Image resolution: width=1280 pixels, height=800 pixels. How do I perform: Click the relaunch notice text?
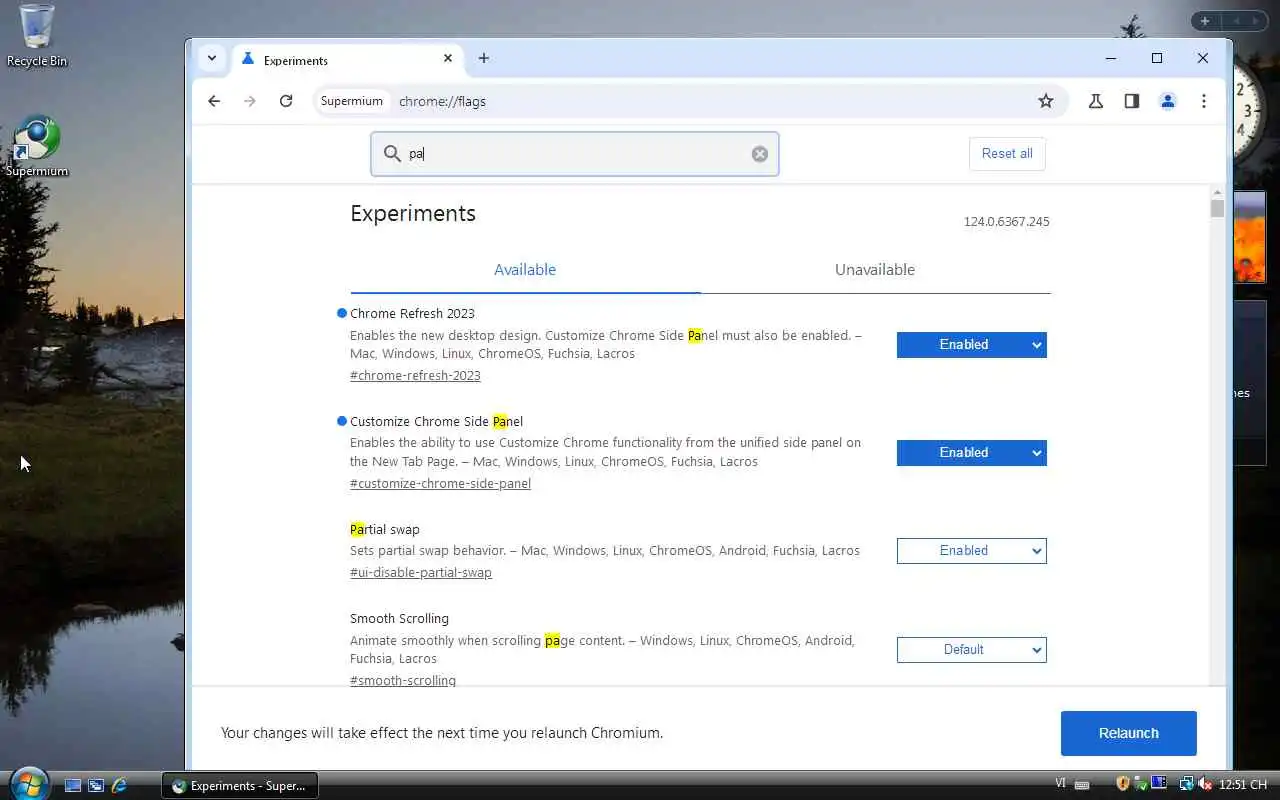pos(442,733)
